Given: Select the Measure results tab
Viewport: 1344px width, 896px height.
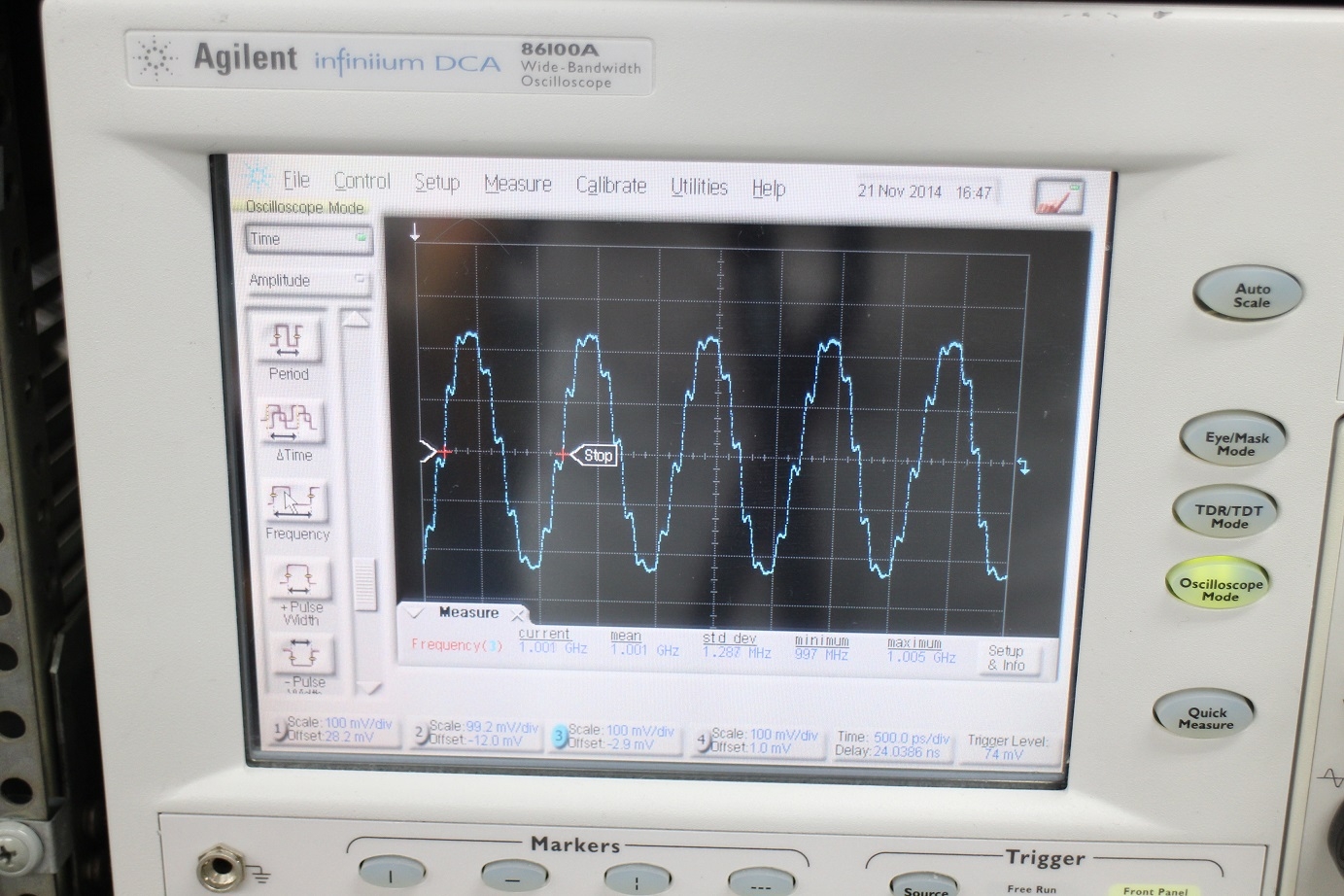Looking at the screenshot, I should point(468,613).
